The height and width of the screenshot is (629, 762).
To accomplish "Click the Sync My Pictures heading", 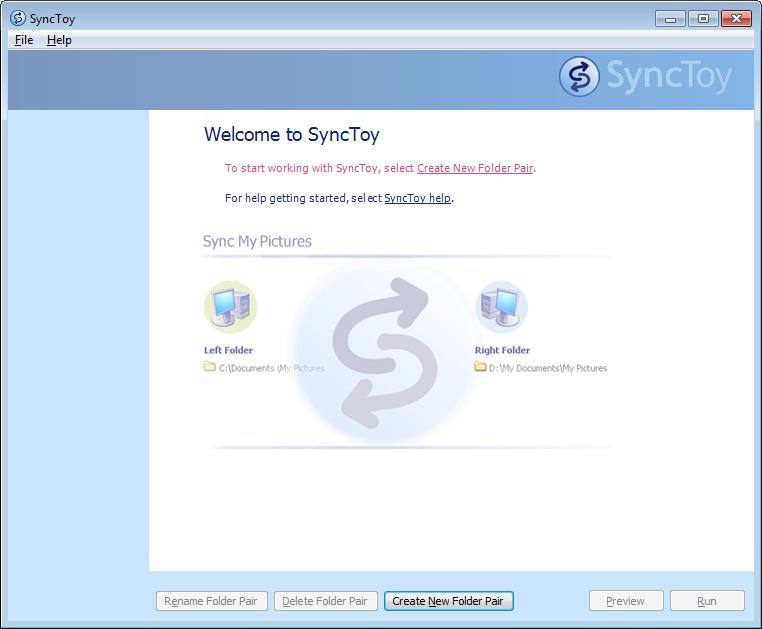I will 257,241.
